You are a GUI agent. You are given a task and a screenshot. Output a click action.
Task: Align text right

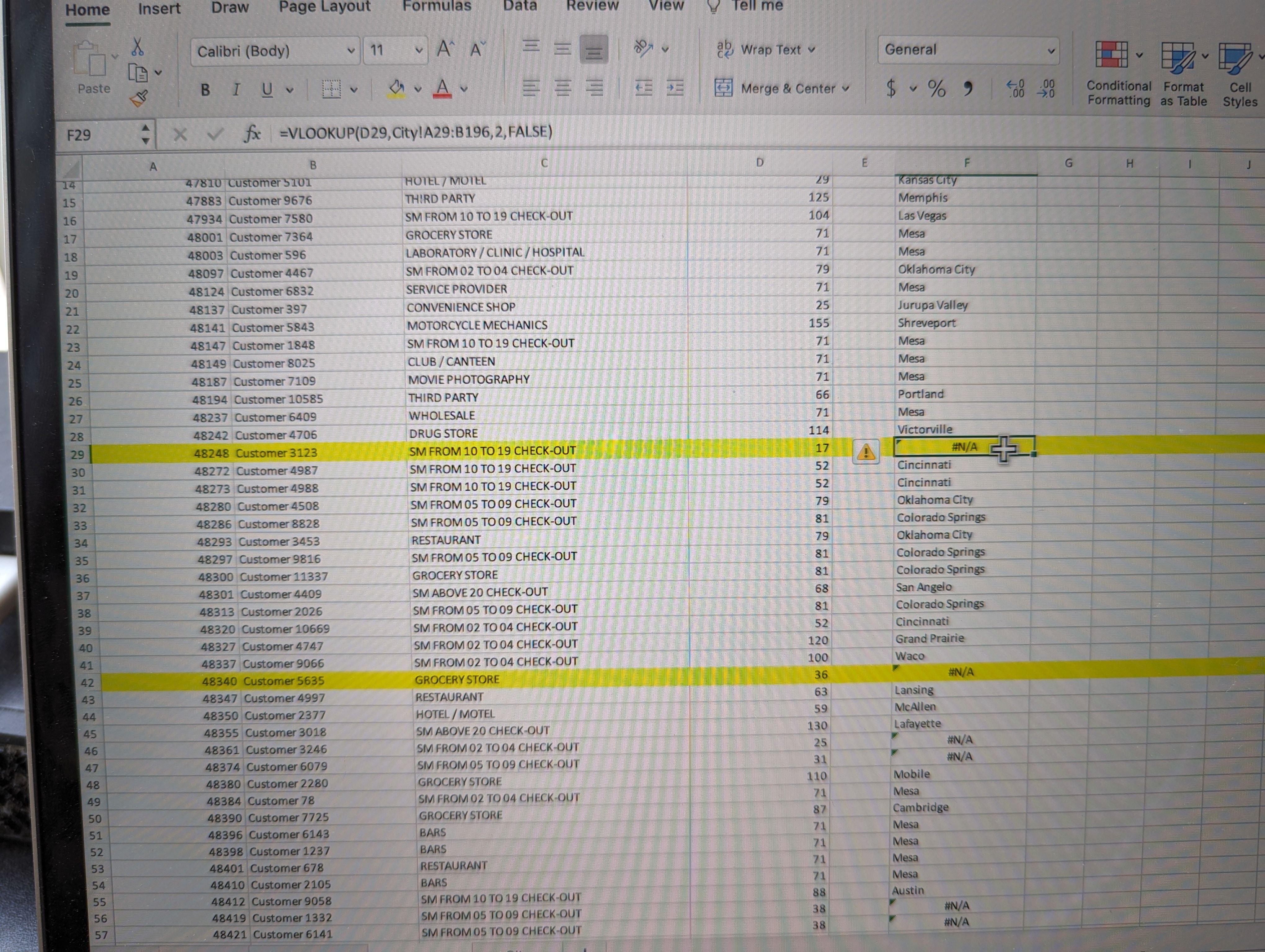coord(595,88)
